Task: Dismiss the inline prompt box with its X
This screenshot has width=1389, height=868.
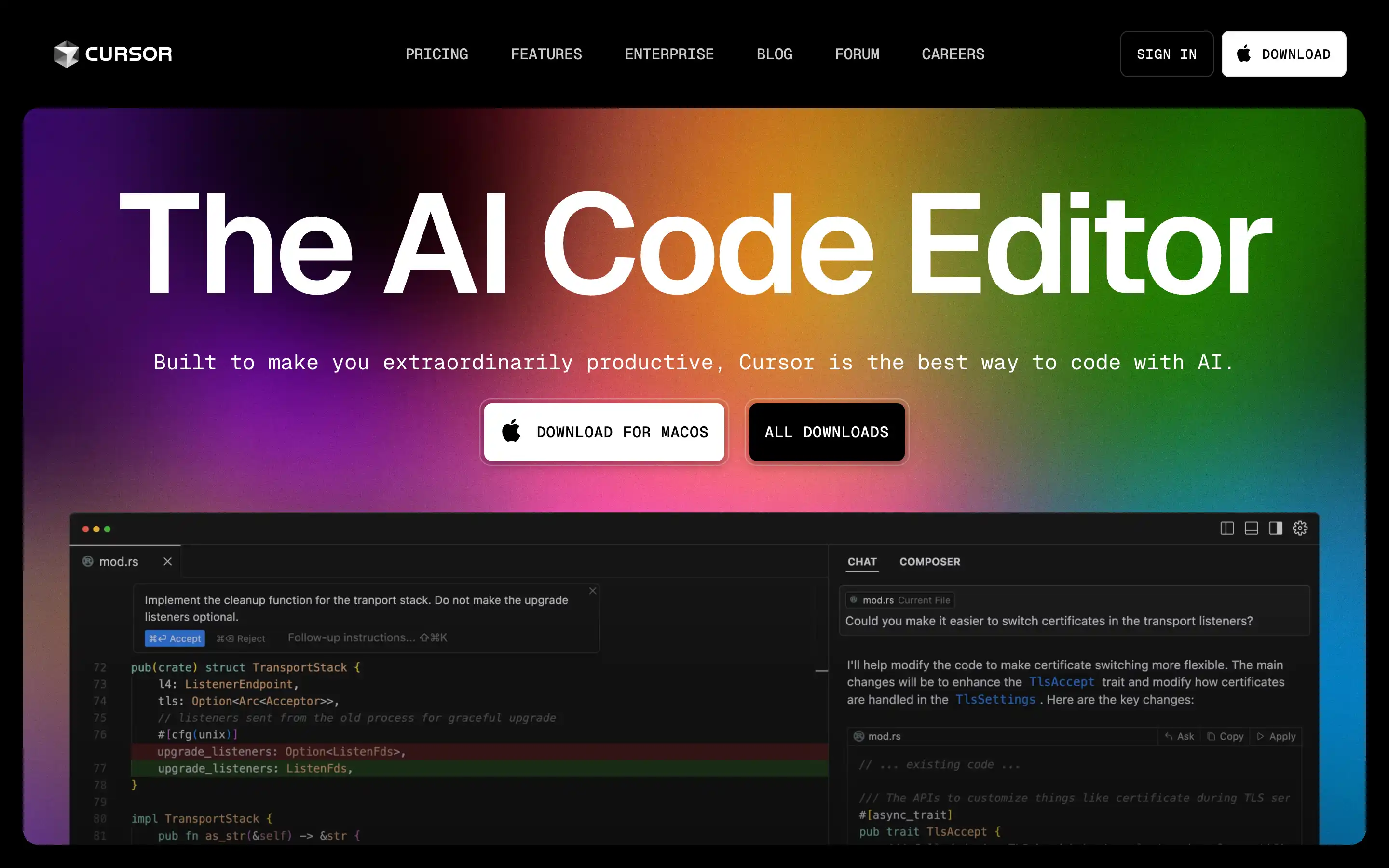Action: [593, 591]
